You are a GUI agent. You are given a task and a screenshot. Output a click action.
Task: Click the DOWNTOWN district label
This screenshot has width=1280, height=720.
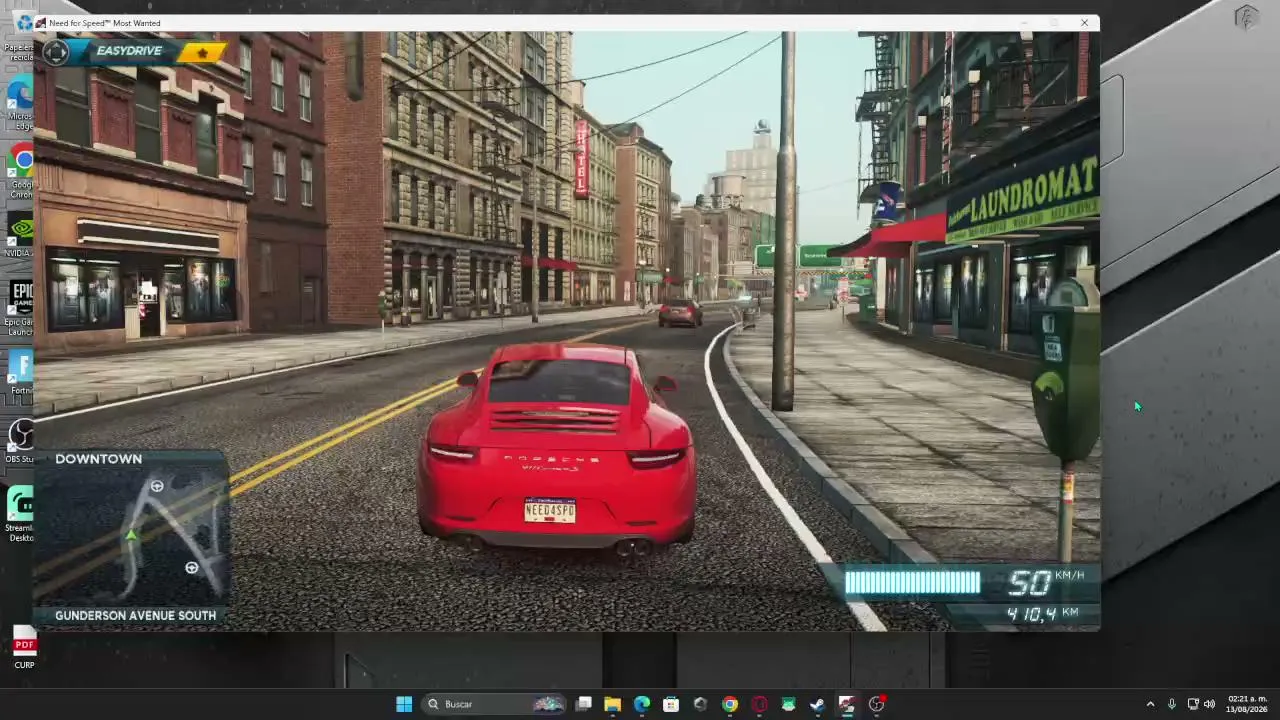[x=98, y=459]
